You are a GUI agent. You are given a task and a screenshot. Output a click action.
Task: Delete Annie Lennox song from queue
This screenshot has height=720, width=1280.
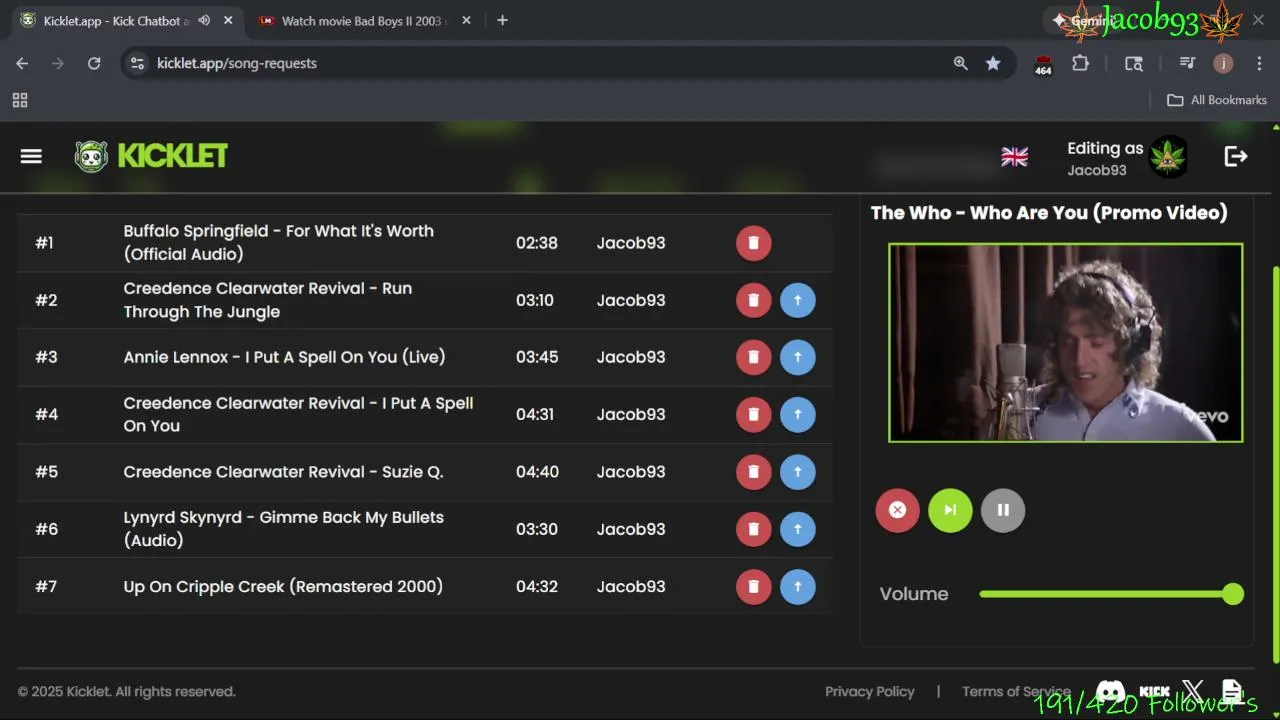point(754,357)
